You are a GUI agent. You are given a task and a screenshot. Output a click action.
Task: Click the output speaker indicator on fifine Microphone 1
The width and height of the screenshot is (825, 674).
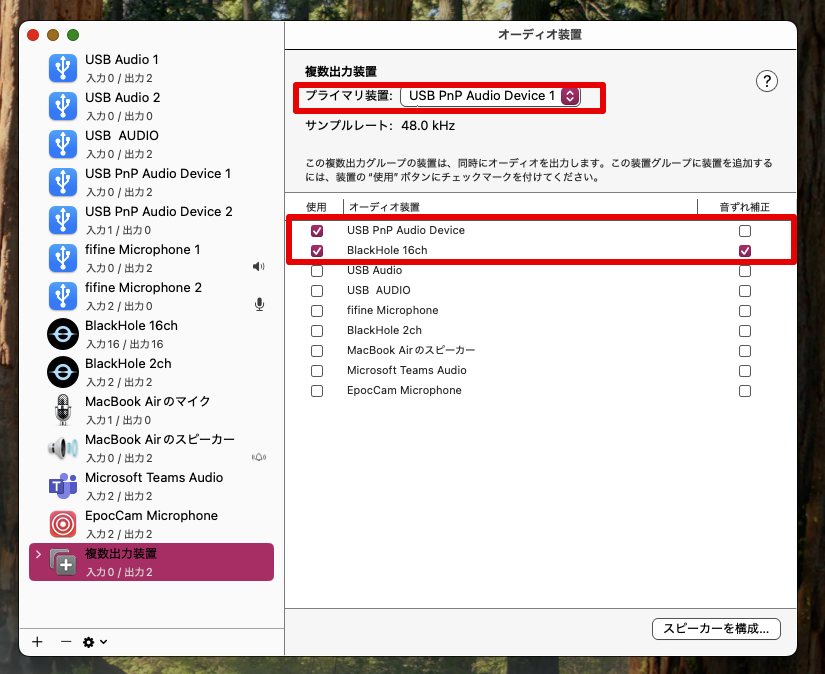coord(259,267)
